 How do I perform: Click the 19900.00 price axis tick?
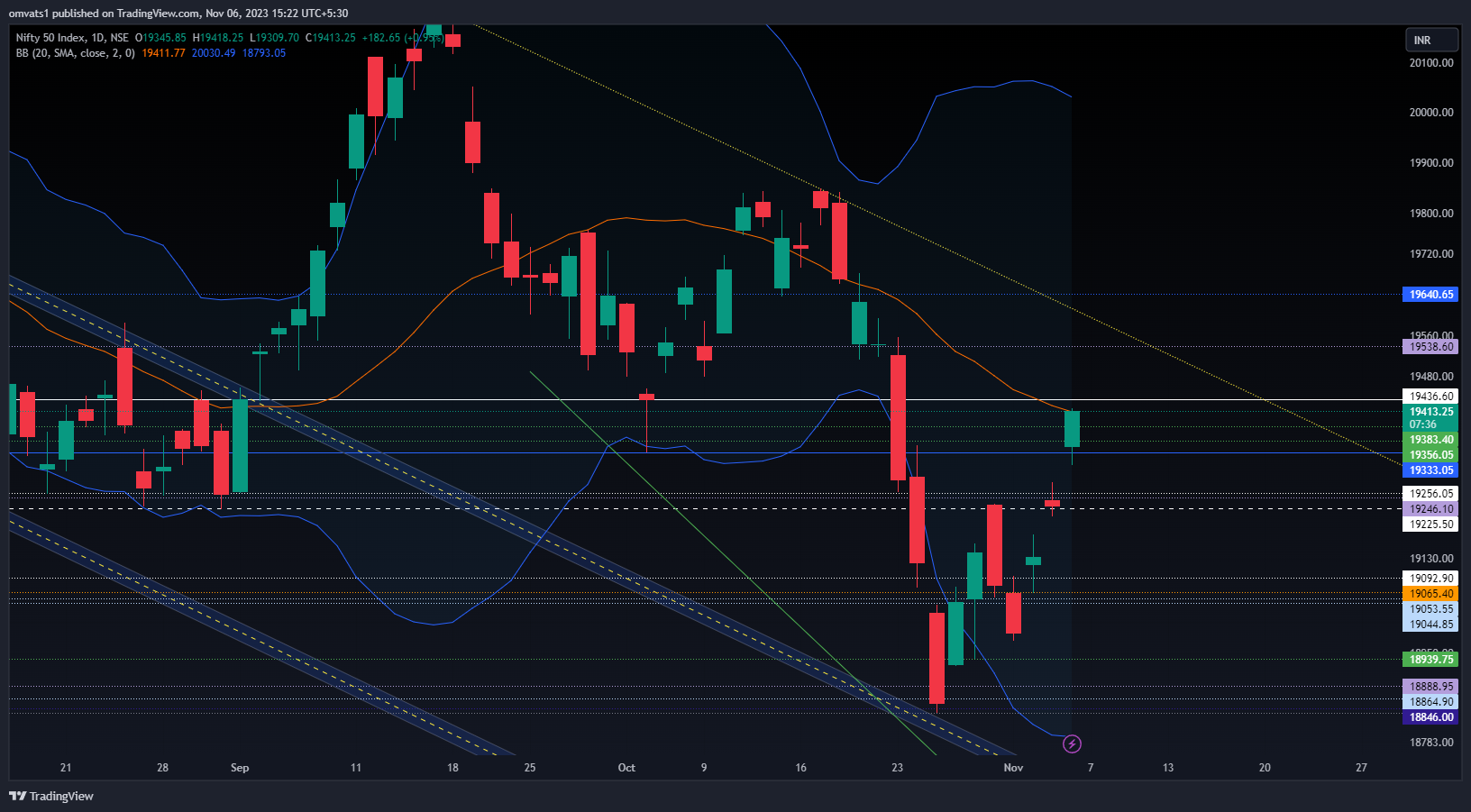tap(1431, 163)
